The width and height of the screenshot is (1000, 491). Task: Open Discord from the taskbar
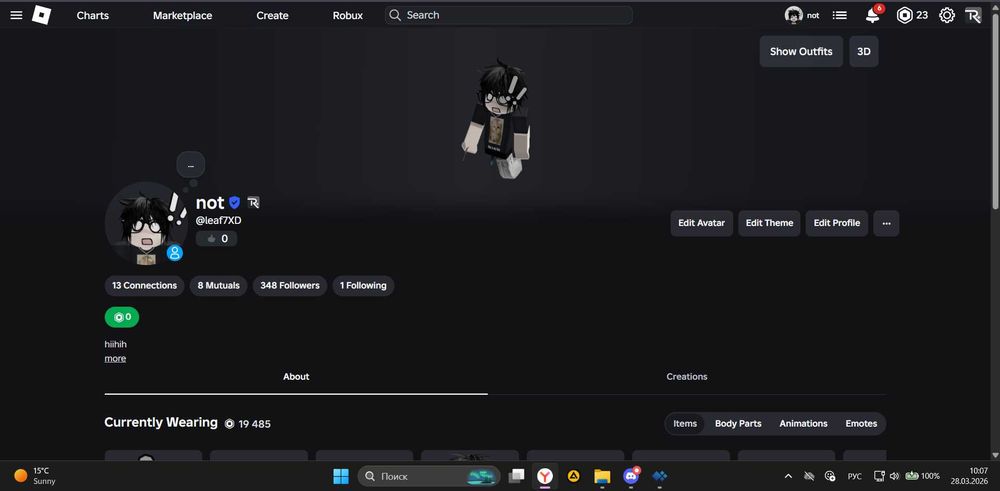(631, 476)
